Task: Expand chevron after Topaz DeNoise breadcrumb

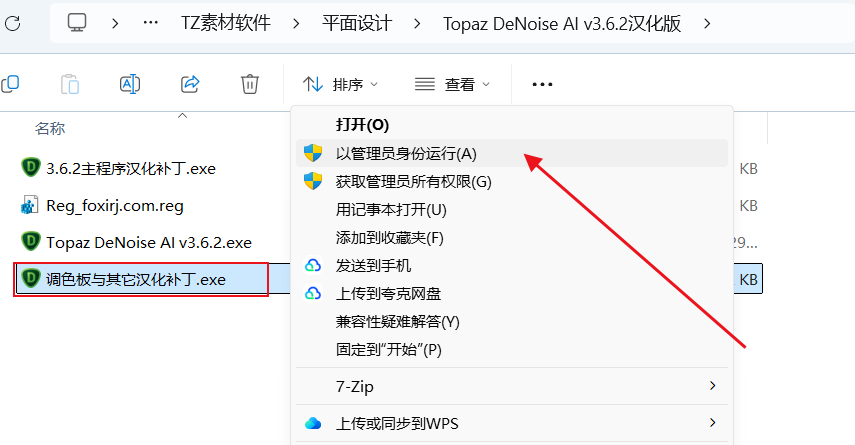Action: tap(707, 23)
